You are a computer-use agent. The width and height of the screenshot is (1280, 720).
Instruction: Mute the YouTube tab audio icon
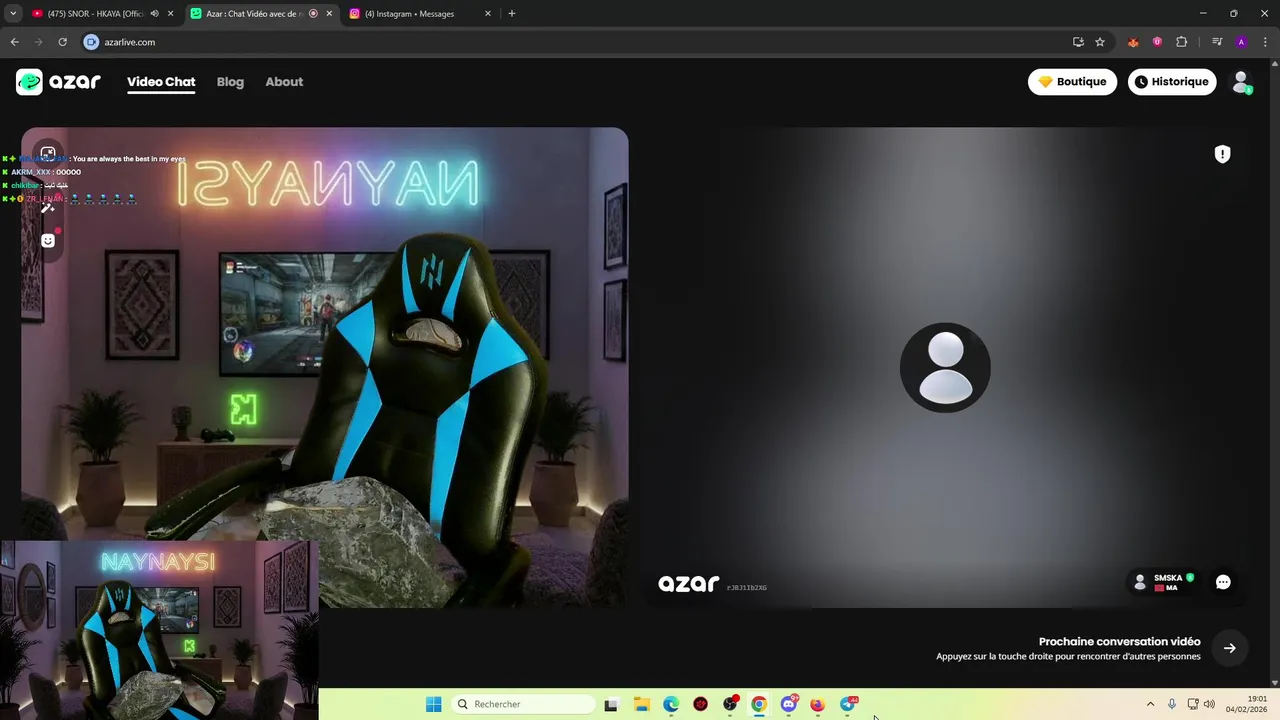point(154,14)
